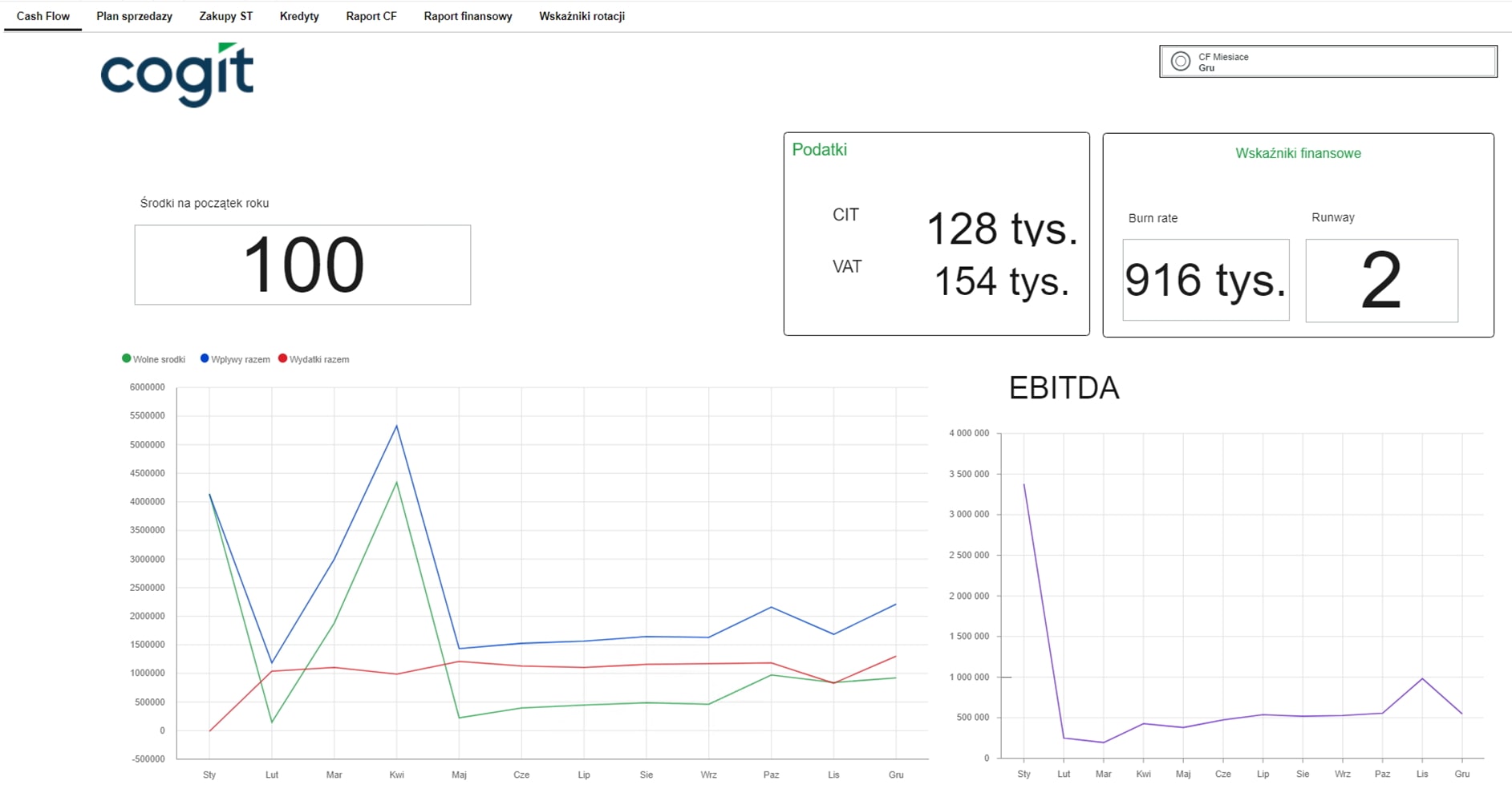
Task: Click the EBITDA chart title
Action: [1064, 388]
